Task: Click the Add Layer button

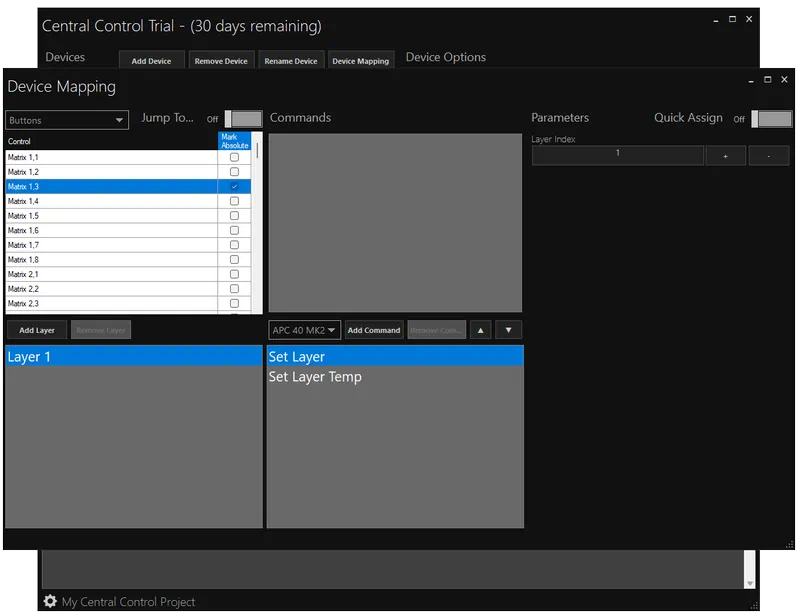Action: tap(37, 330)
